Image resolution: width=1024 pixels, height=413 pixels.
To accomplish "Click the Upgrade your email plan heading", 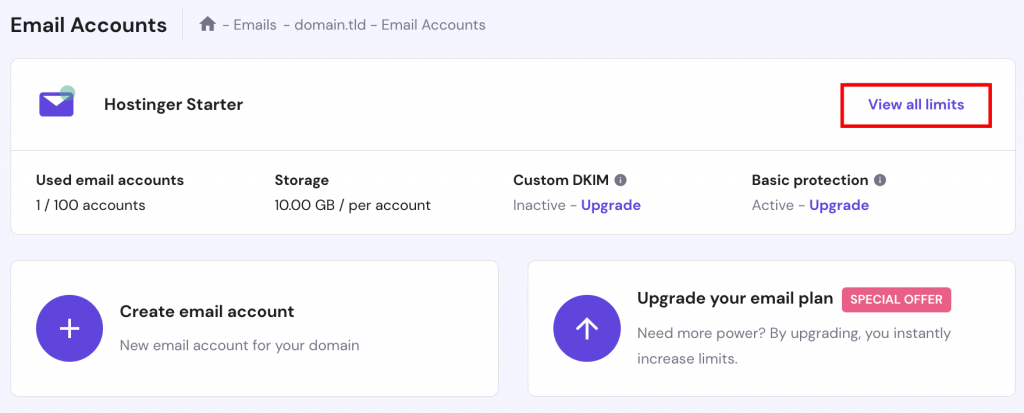I will tap(734, 299).
